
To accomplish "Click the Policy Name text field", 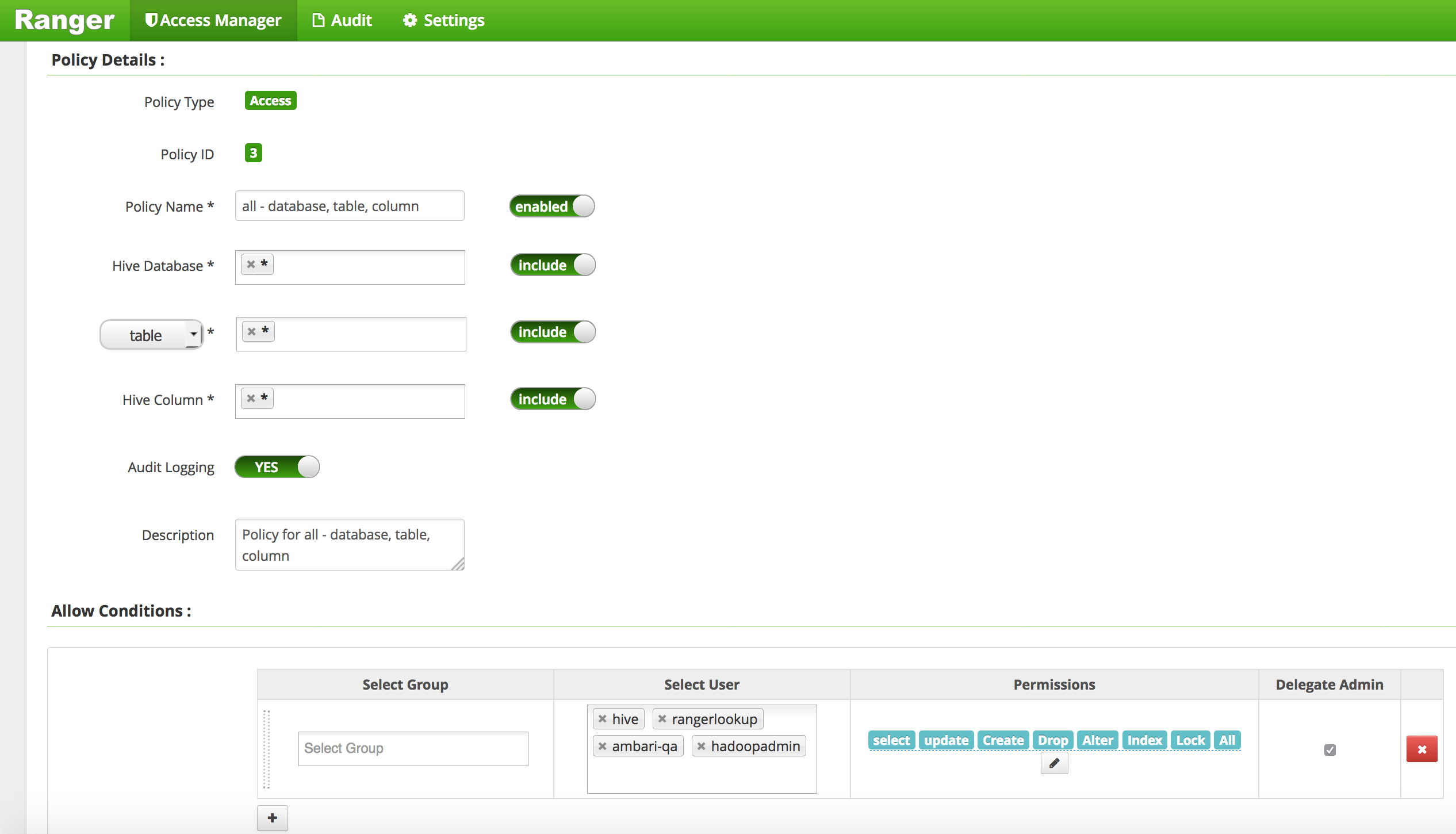I will pos(350,206).
